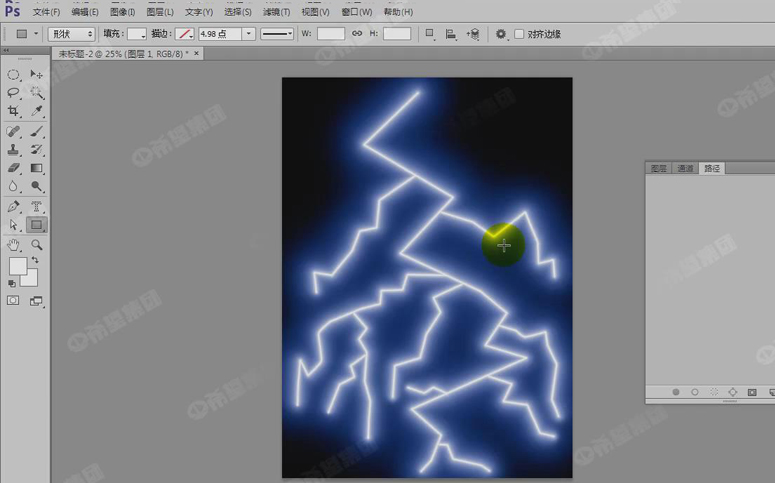Image resolution: width=775 pixels, height=483 pixels.
Task: Open the 滤镜(T) menu
Action: pos(276,12)
